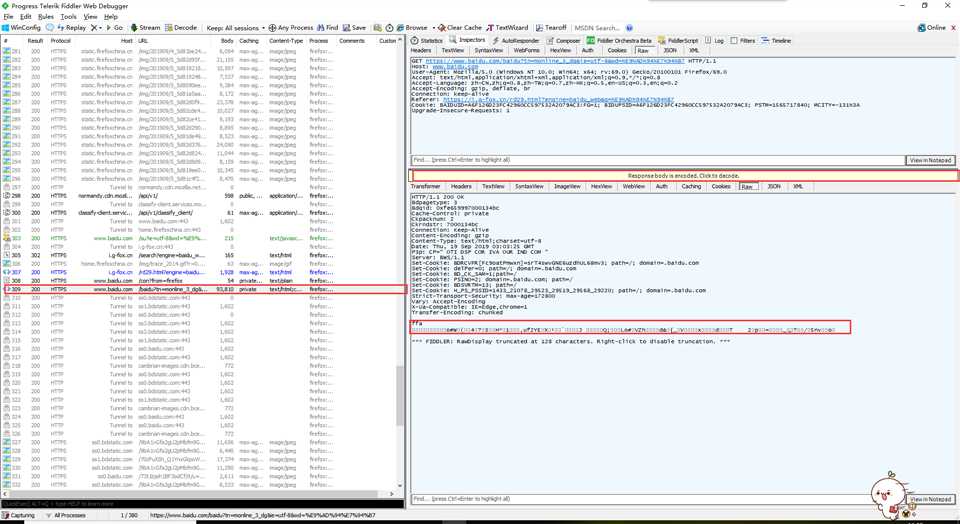
Task: Open WinConfig from the toolbar
Action: [x=21, y=28]
